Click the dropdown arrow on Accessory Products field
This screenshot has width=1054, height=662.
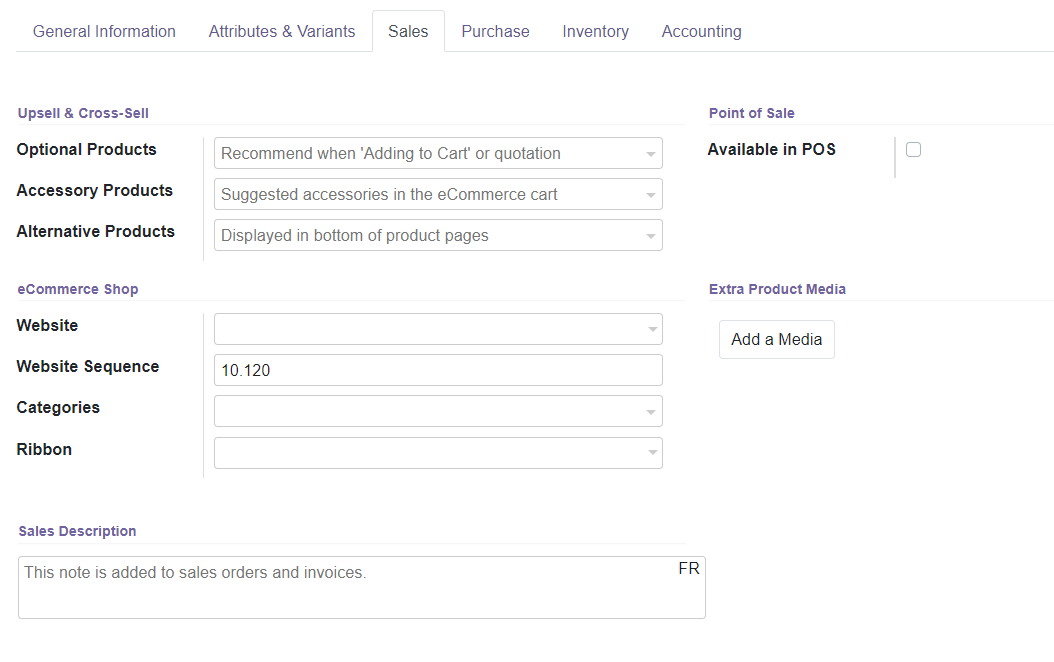coord(651,194)
